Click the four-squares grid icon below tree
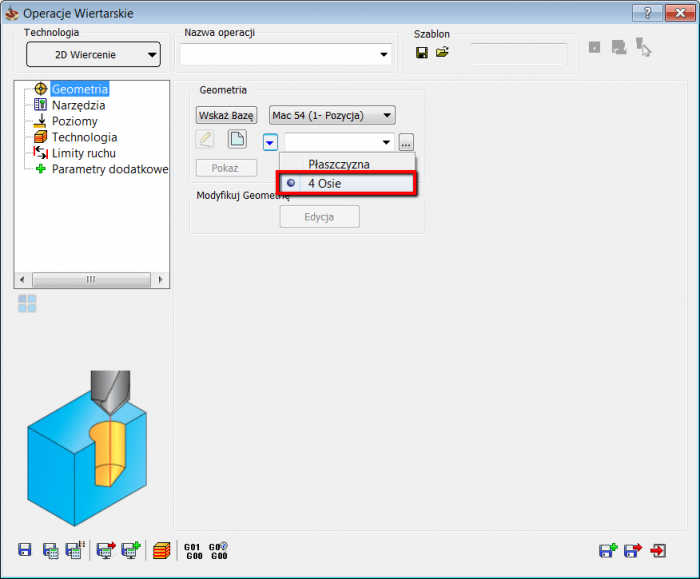700x579 pixels. [27, 303]
